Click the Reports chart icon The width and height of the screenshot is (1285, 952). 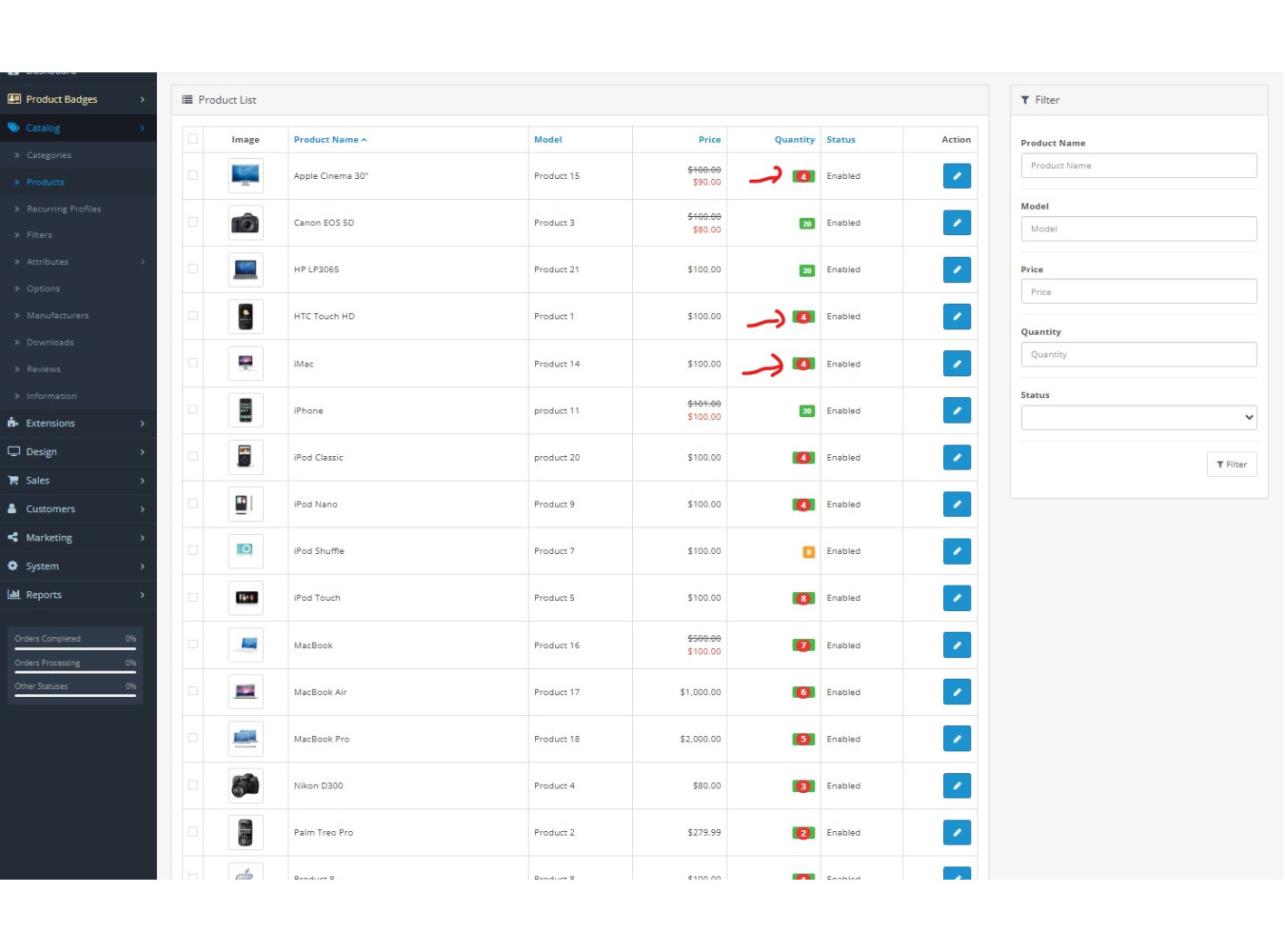(x=13, y=595)
